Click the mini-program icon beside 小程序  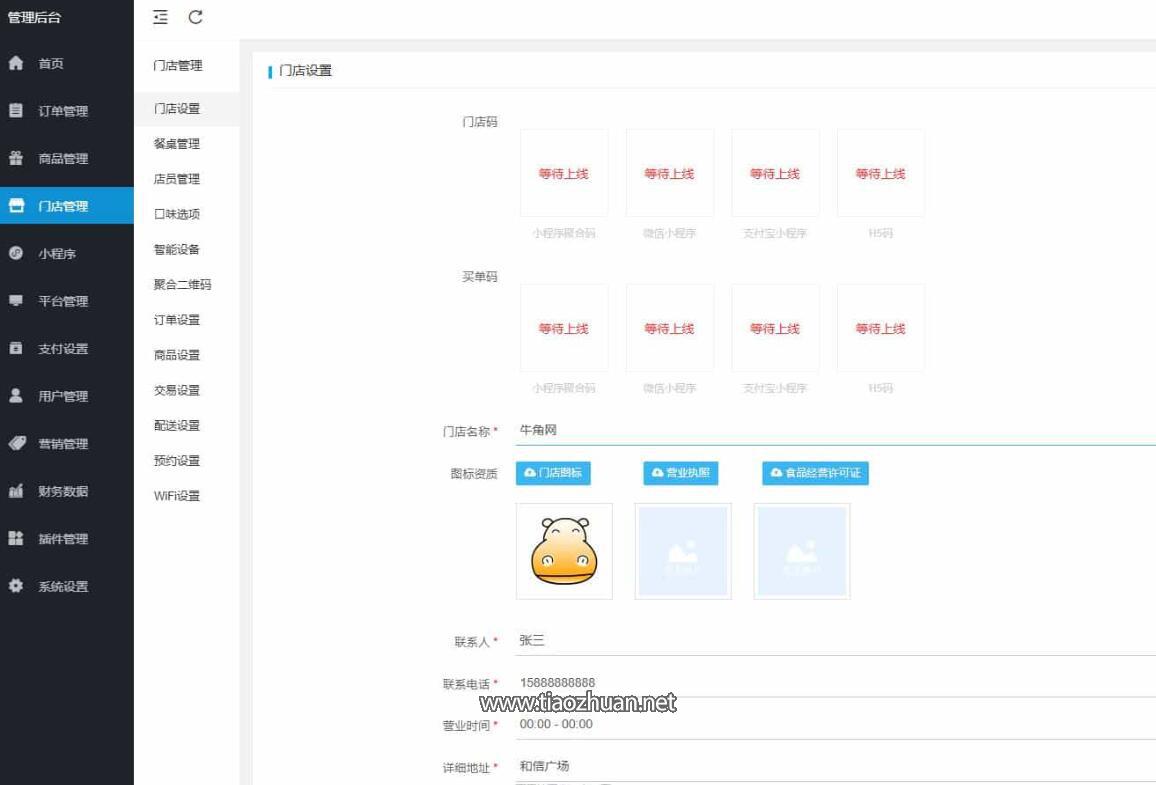click(x=16, y=253)
